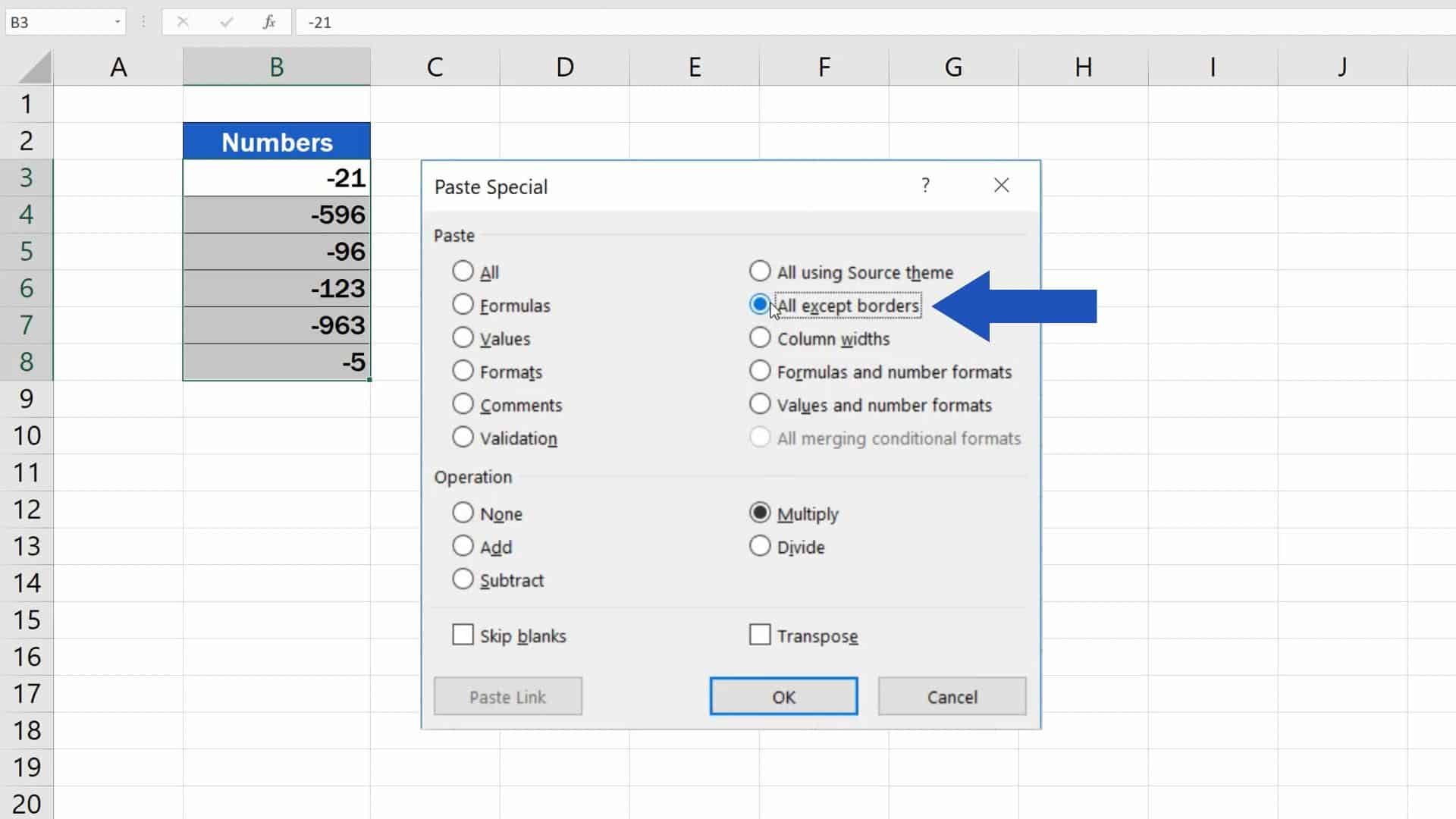Select row 20 header

pos(27,804)
